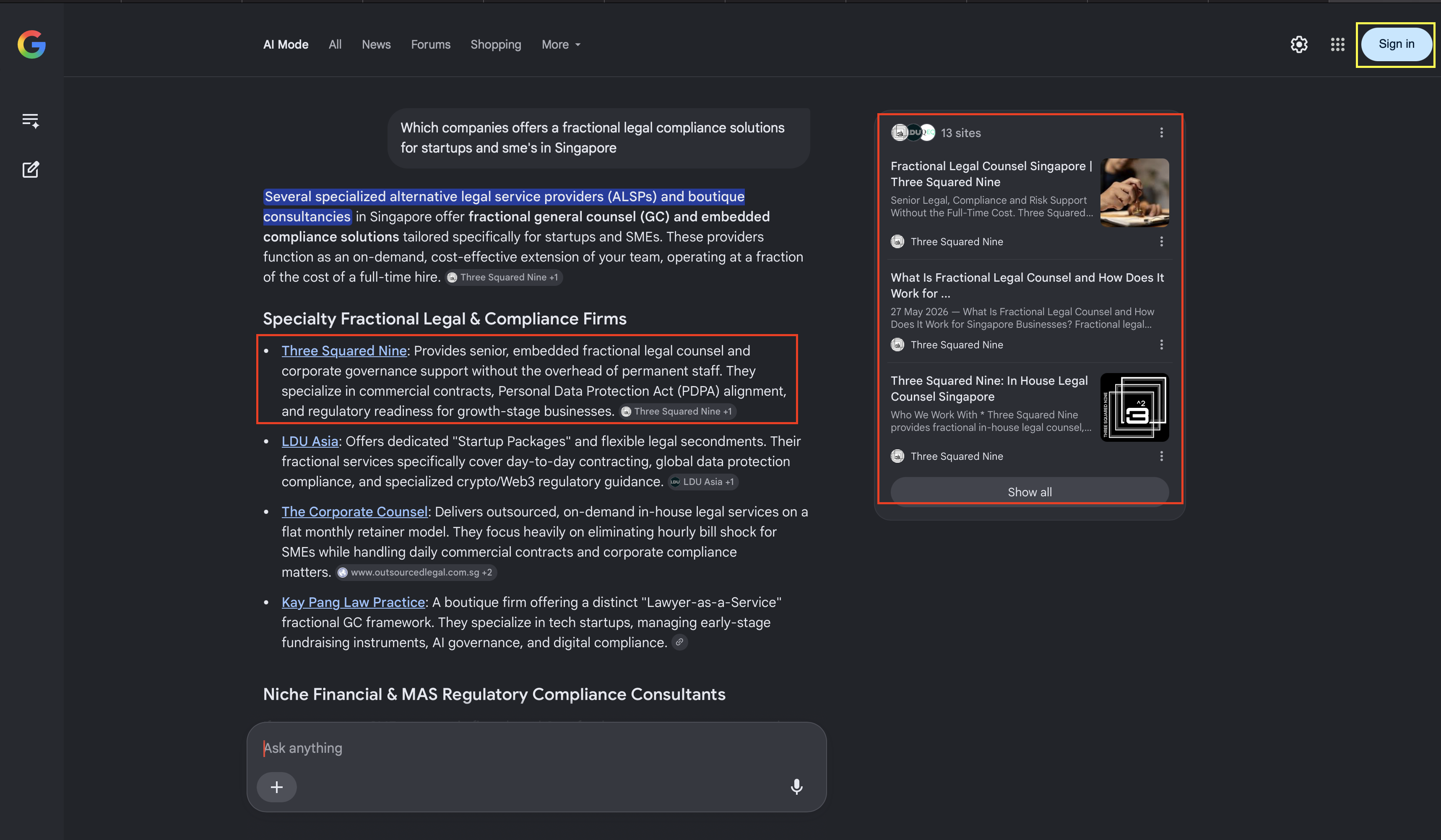The width and height of the screenshot is (1441, 840).
Task: Click Three Squared Nine logo thumbnail
Action: click(x=1134, y=407)
